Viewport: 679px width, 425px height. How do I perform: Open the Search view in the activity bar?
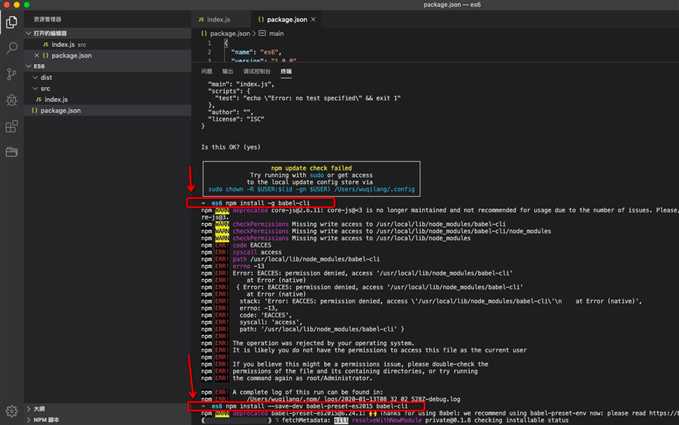tap(12, 48)
